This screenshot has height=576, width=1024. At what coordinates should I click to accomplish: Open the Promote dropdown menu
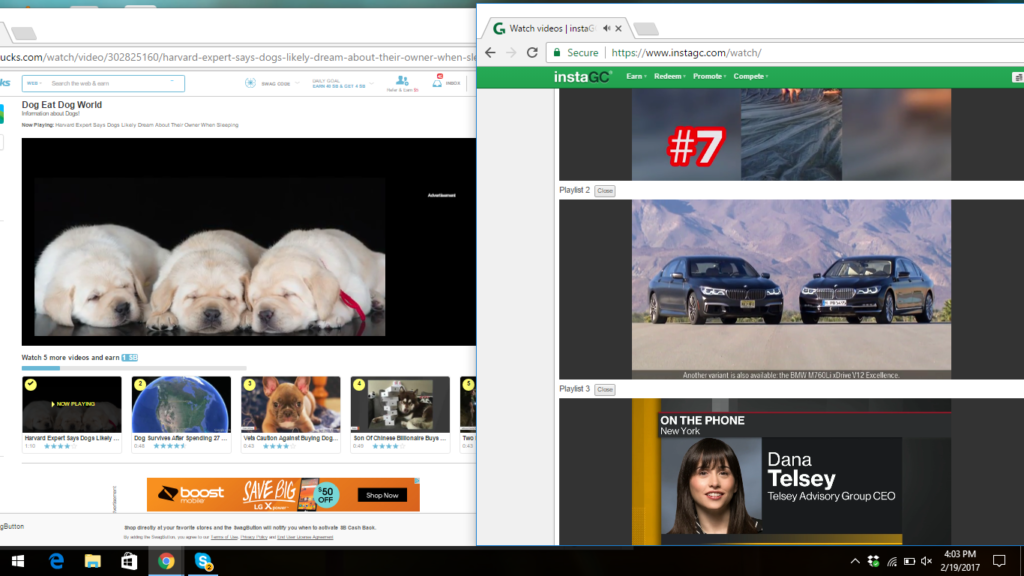(709, 76)
